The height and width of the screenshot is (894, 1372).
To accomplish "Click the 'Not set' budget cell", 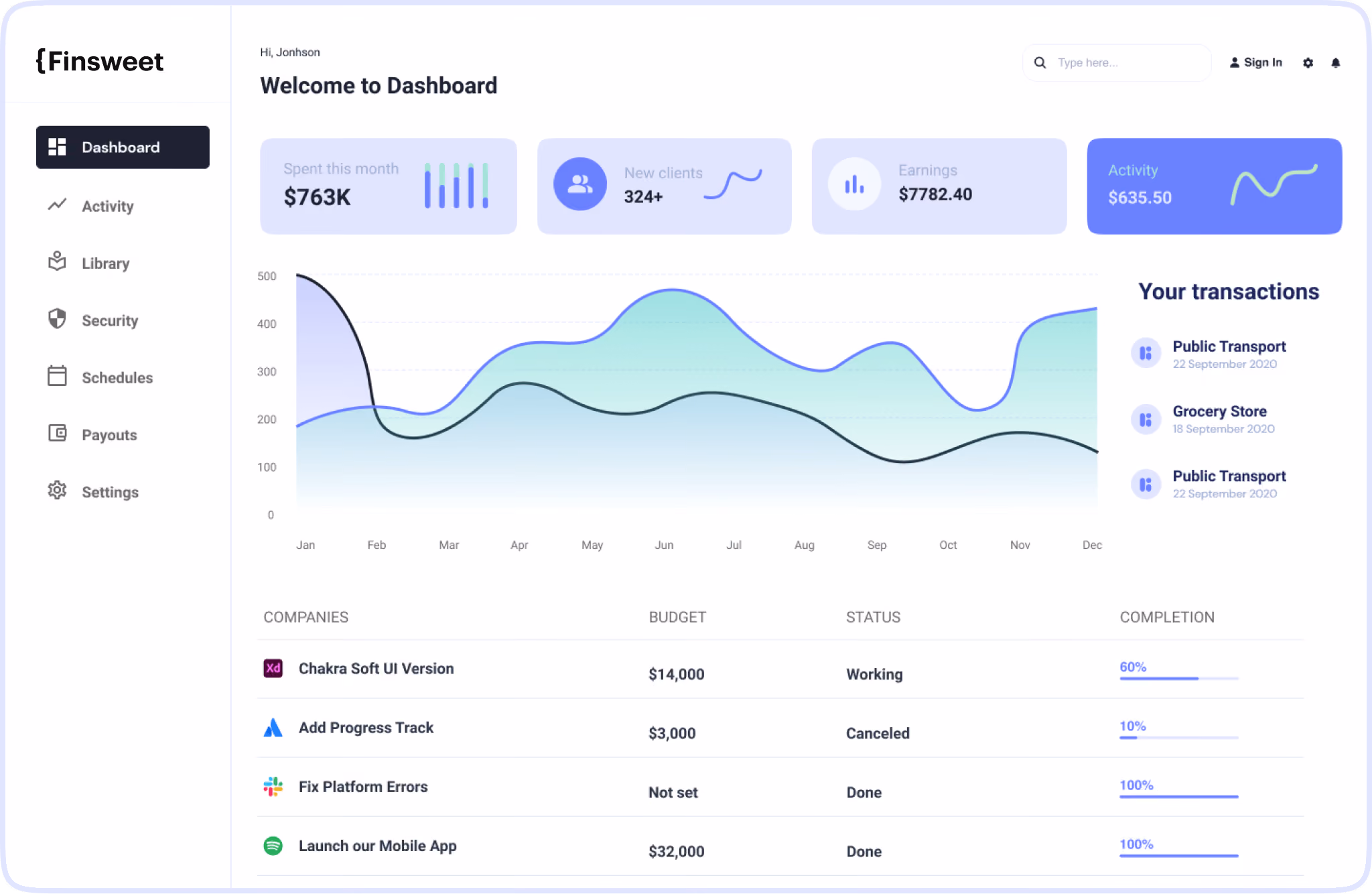I will [673, 792].
